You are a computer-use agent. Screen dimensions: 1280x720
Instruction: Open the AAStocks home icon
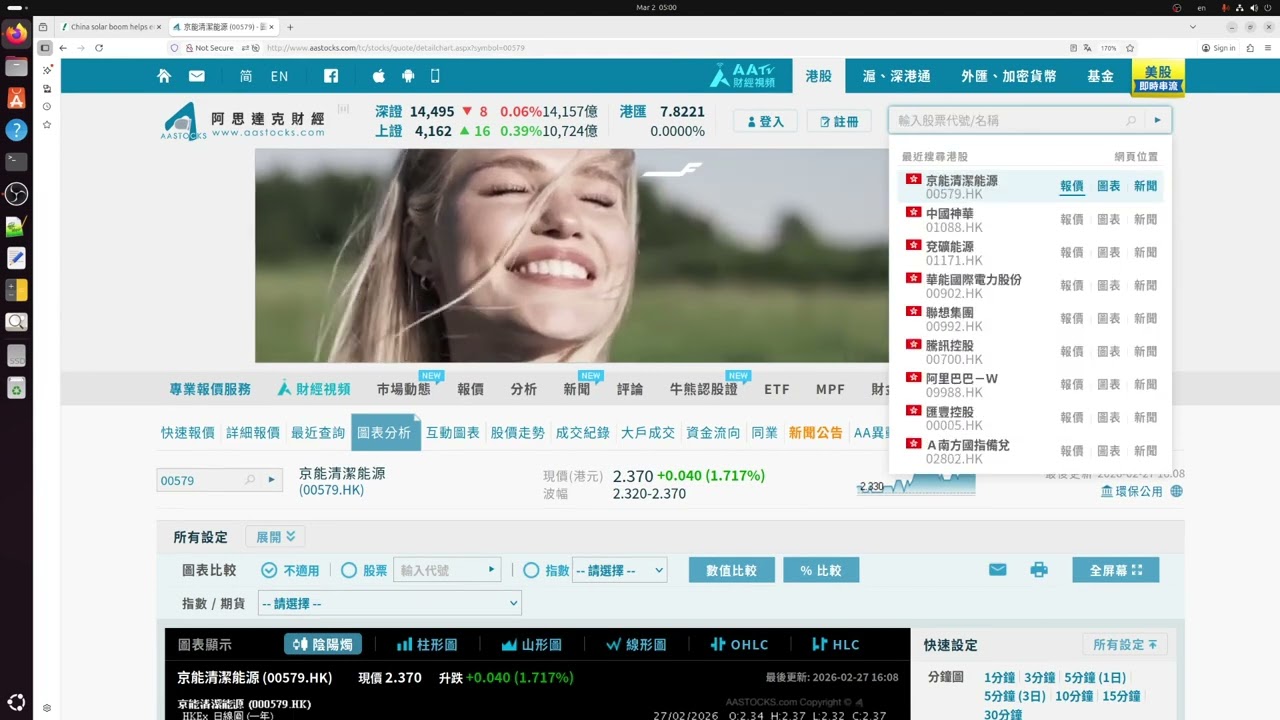click(x=164, y=76)
